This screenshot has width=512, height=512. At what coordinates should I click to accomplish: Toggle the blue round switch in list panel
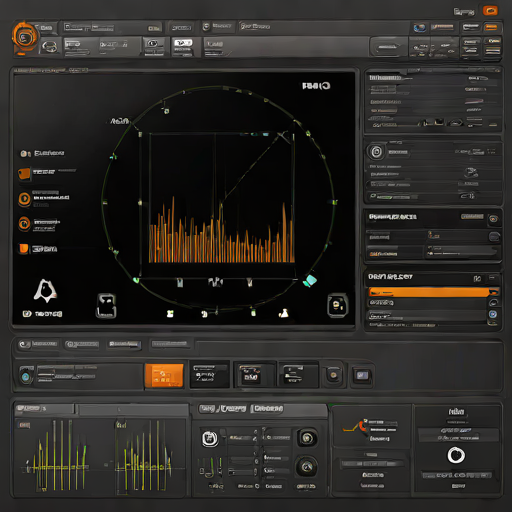[493, 314]
